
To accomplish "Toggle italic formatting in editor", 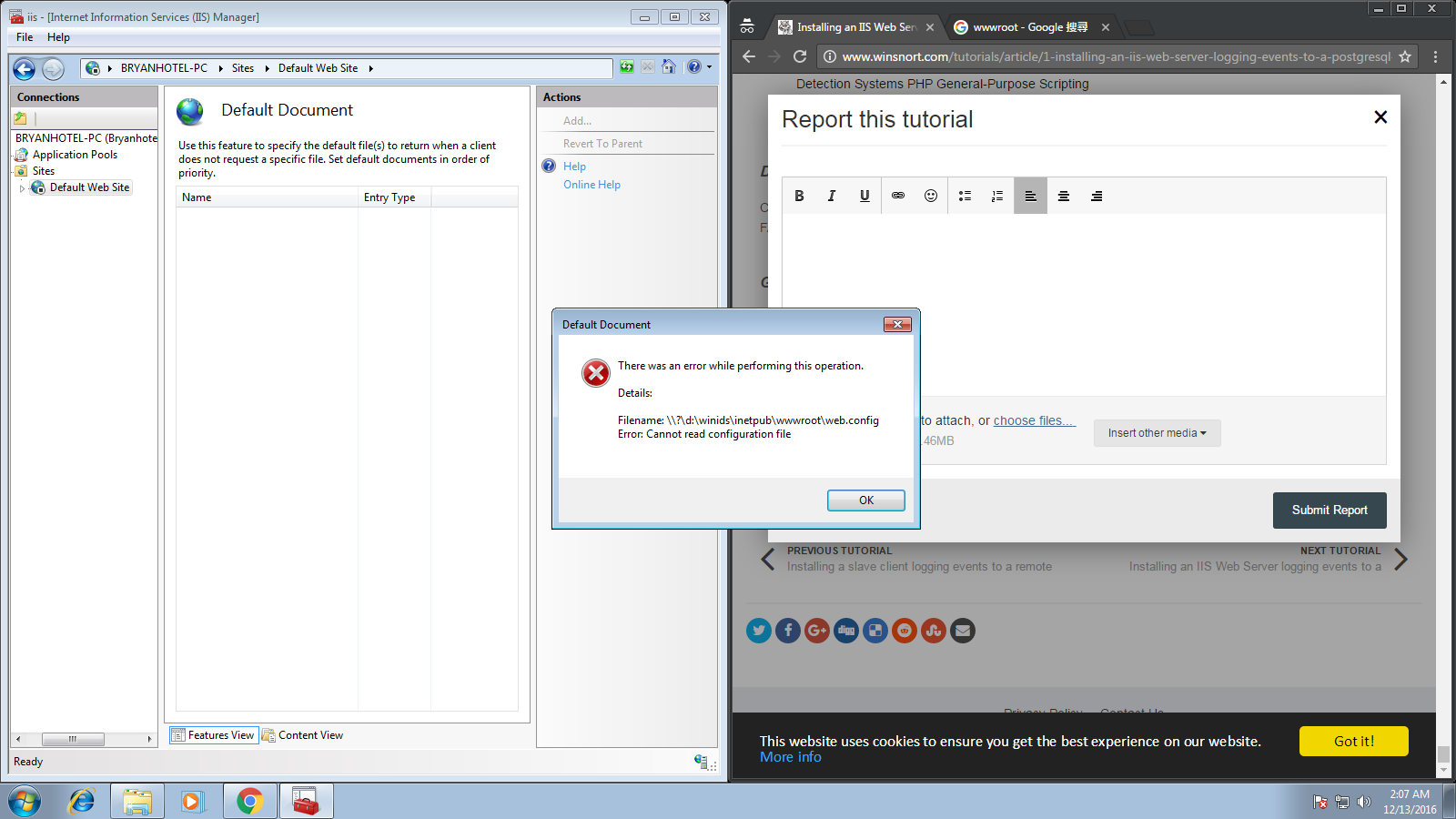I will (831, 196).
